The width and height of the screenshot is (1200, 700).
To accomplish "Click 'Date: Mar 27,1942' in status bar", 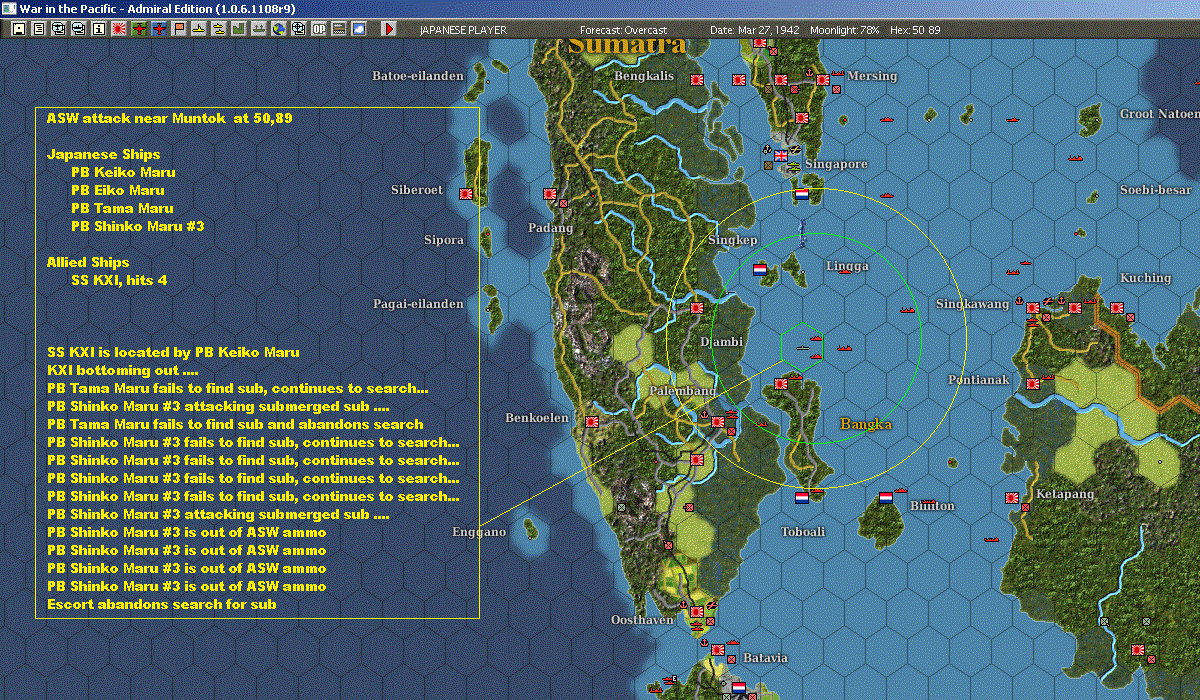I will coord(755,30).
